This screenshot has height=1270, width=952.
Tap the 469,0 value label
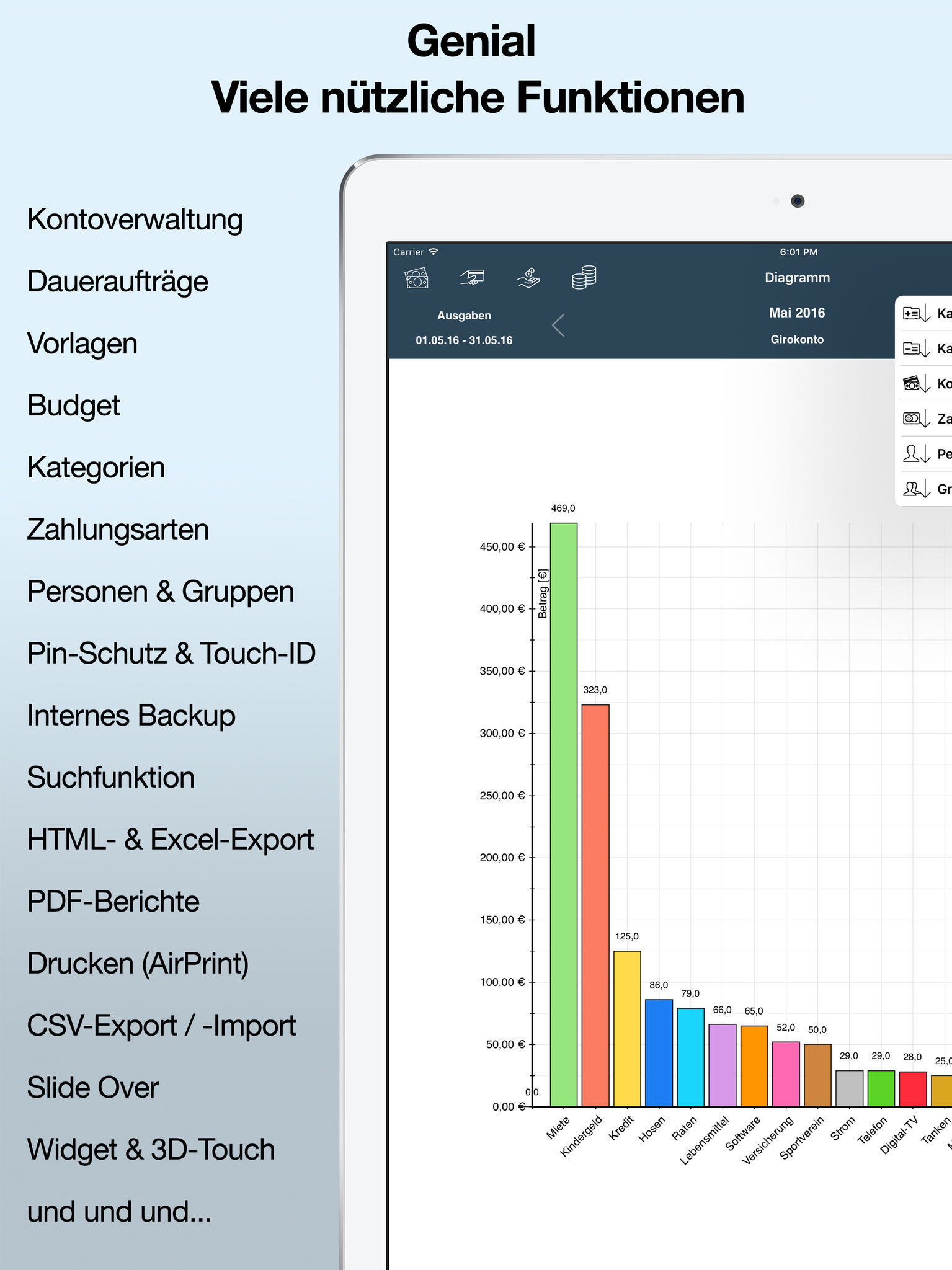tap(563, 508)
